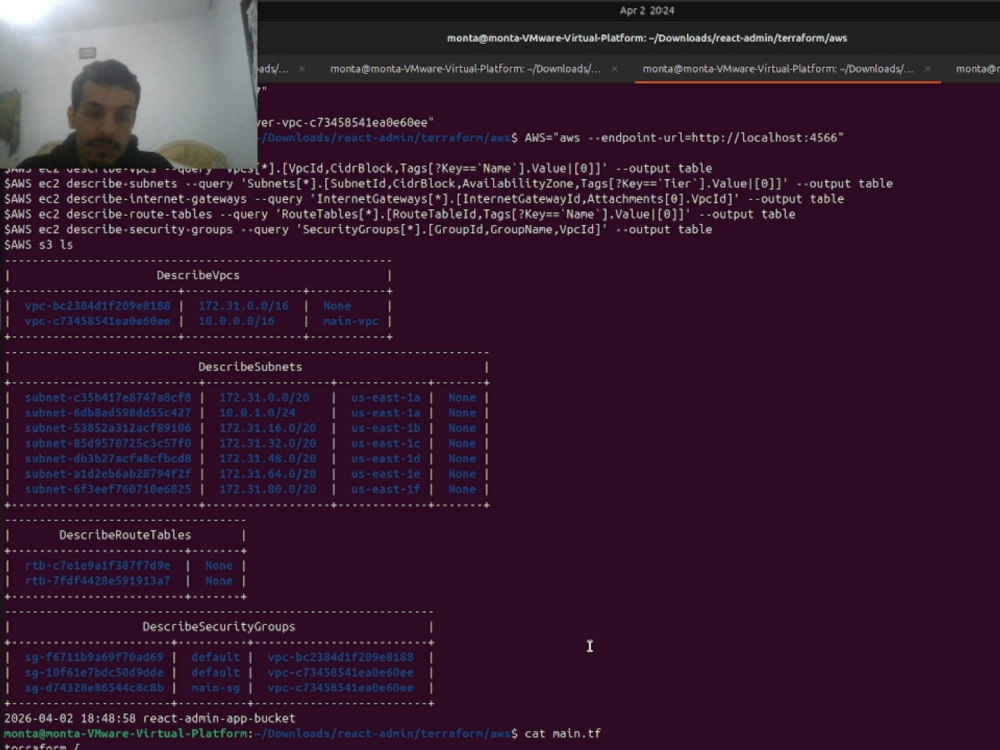Click subnet-53852a312acf89106

[x=108, y=429]
